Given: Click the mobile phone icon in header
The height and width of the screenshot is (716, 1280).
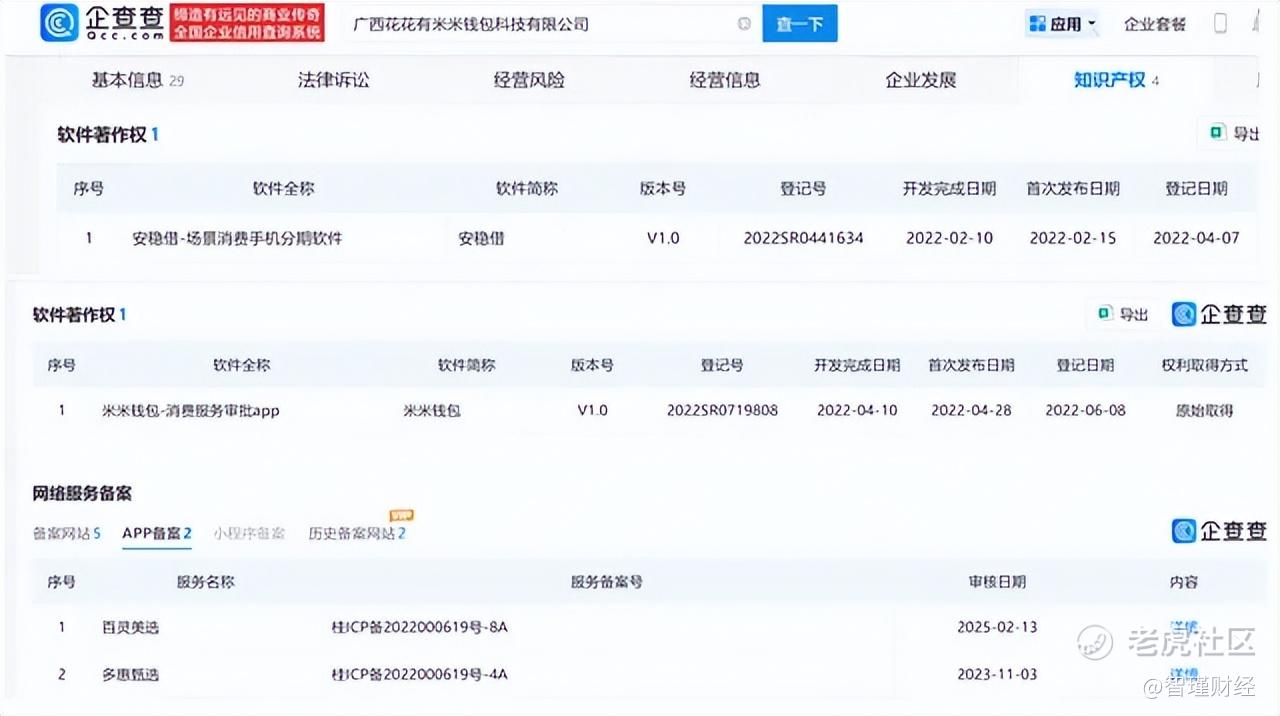Looking at the screenshot, I should click(x=1220, y=23).
